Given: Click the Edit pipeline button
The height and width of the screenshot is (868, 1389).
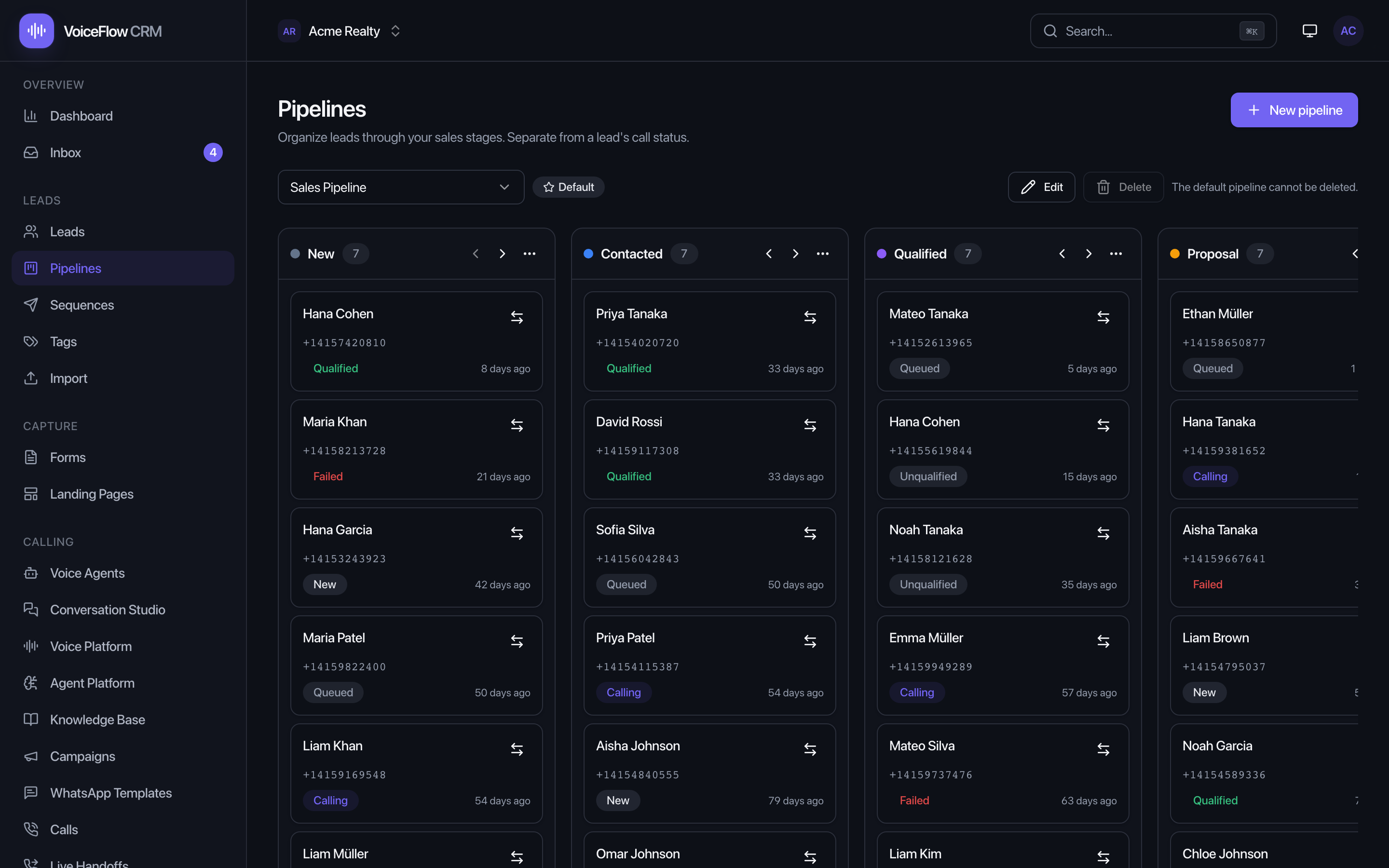Looking at the screenshot, I should [x=1041, y=187].
